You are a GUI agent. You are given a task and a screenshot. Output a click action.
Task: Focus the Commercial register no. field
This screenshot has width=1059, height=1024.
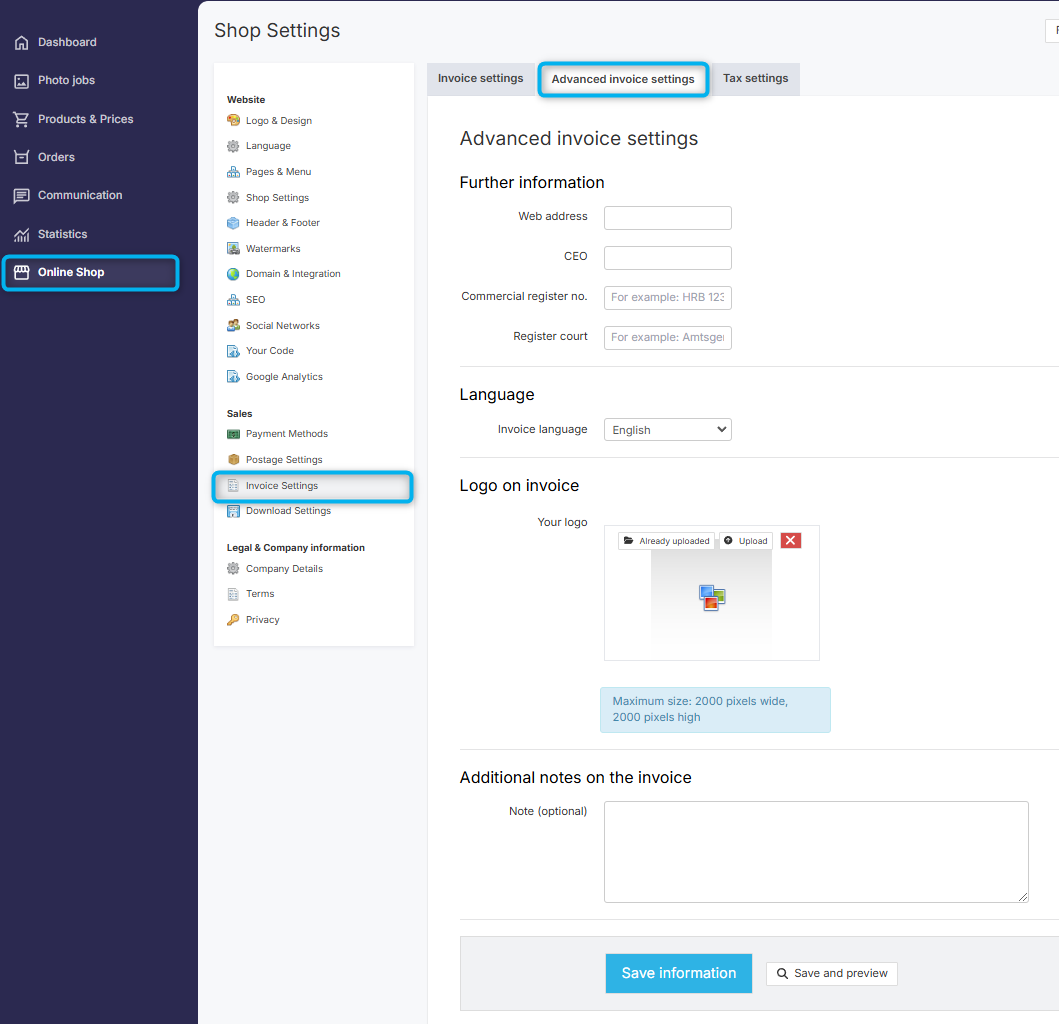pos(667,298)
